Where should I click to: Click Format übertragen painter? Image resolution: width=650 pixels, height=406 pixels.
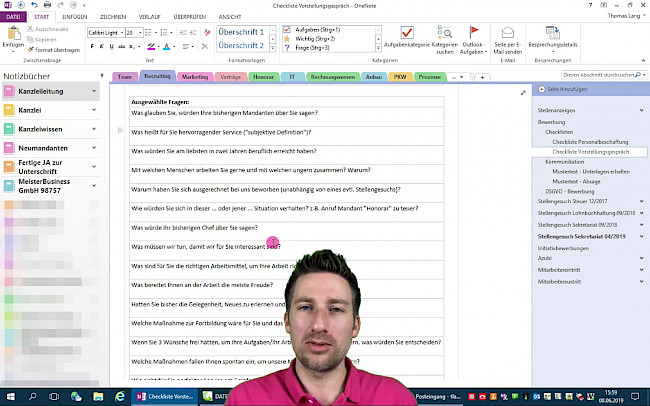[x=58, y=49]
